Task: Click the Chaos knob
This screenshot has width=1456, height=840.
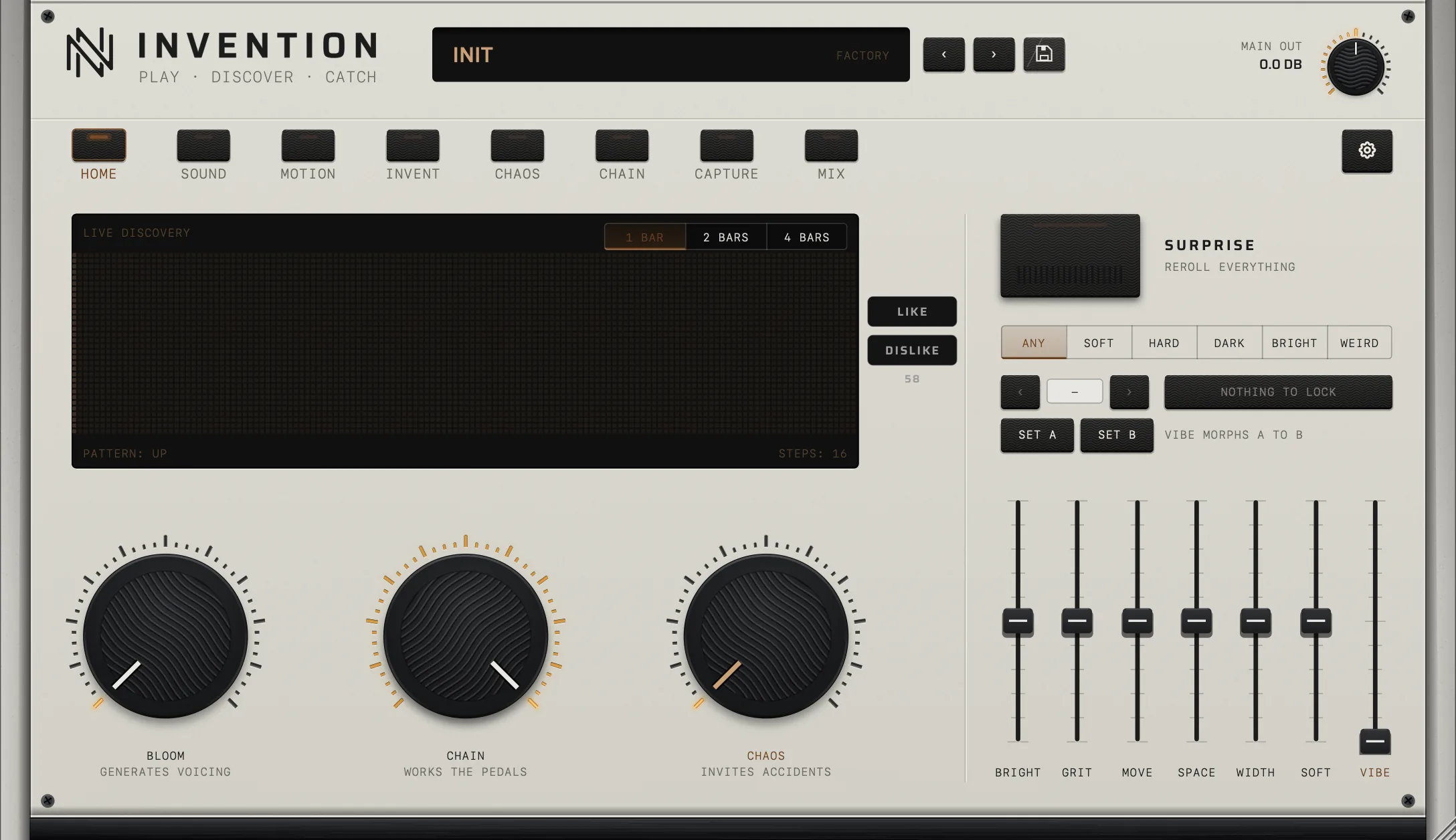Action: point(766,635)
